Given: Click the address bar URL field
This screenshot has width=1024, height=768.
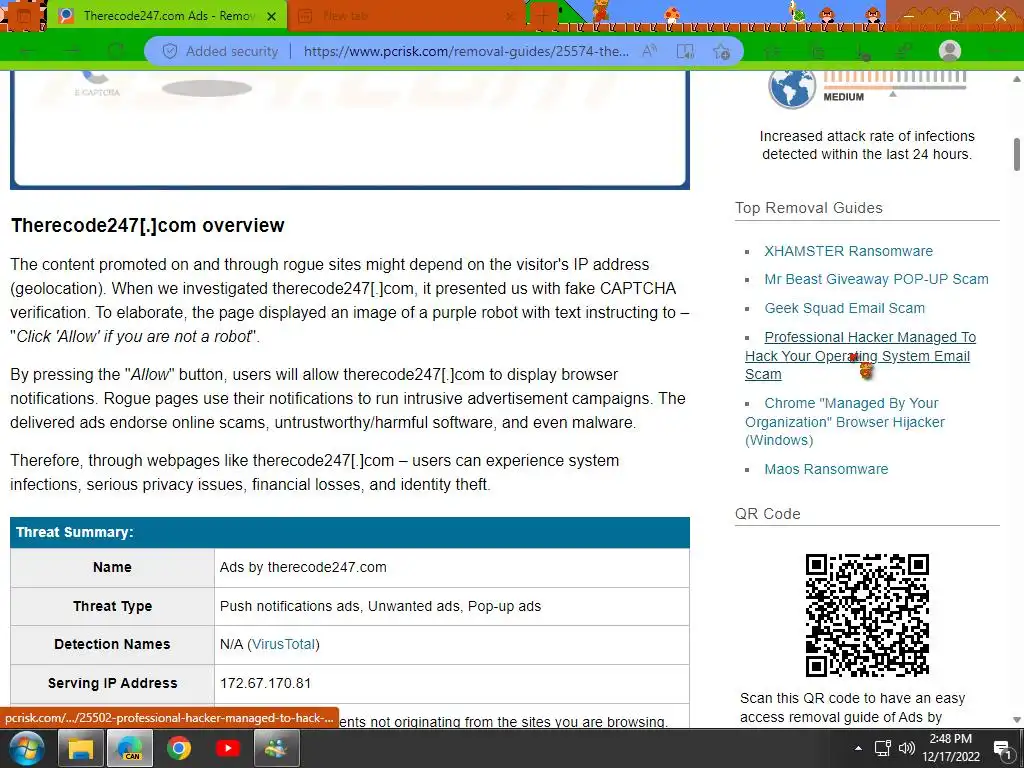Looking at the screenshot, I should (466, 52).
